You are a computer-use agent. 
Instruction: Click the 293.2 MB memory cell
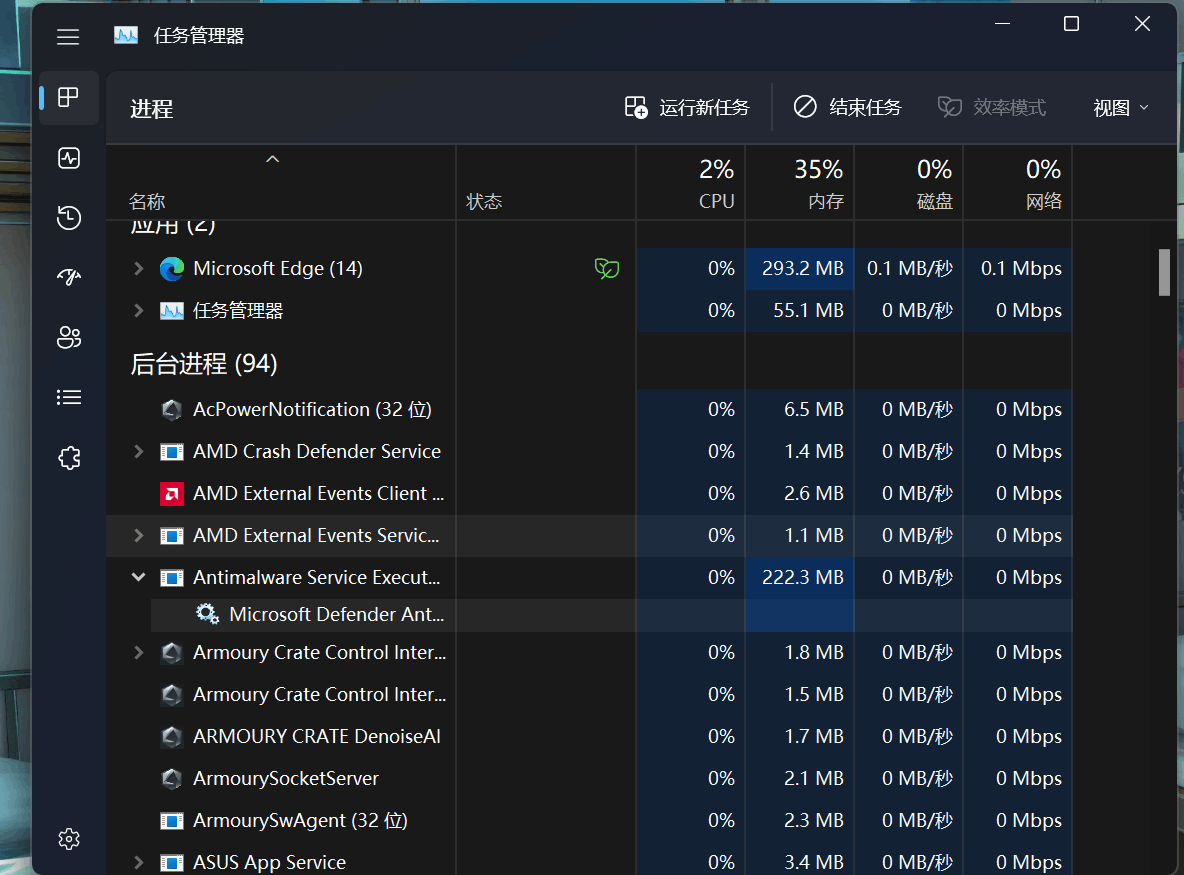(x=800, y=268)
